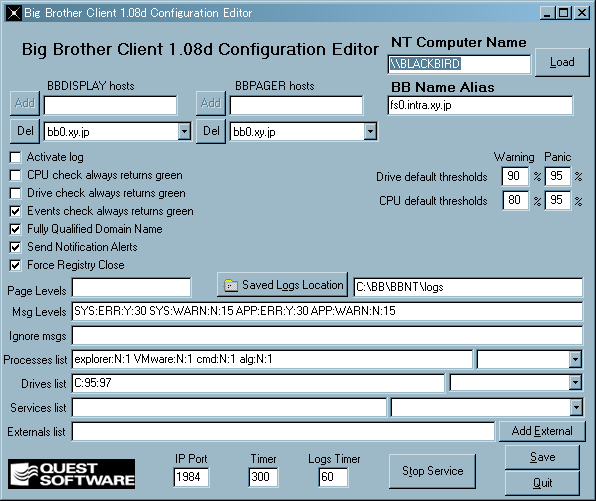Save the configuration with Save button
596x501 pixels.
click(x=542, y=457)
